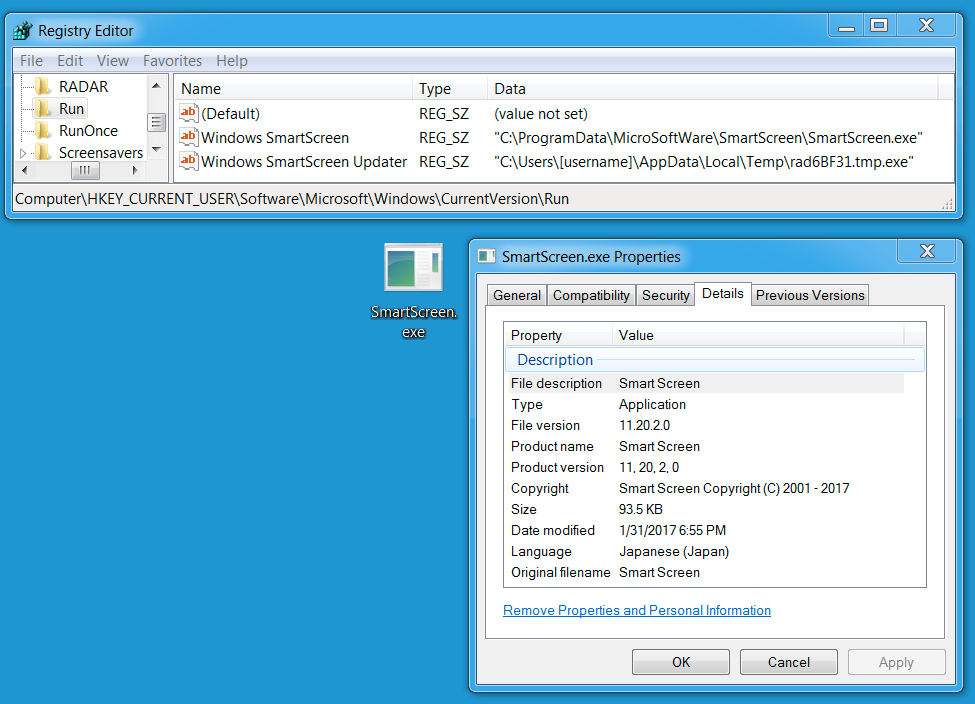The width and height of the screenshot is (975, 704).
Task: Switch to the Security tab
Action: tap(665, 295)
